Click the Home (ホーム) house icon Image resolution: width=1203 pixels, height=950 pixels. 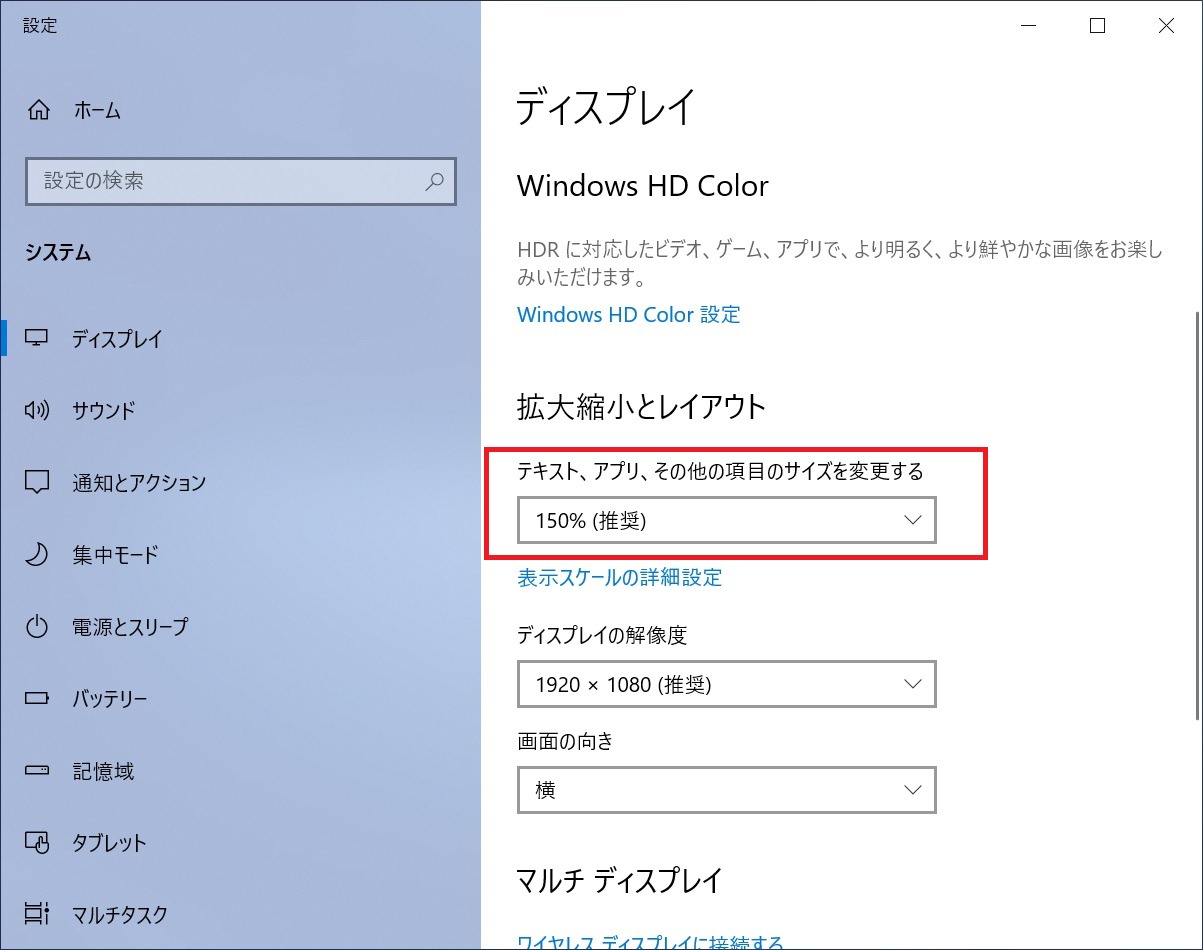click(x=38, y=110)
